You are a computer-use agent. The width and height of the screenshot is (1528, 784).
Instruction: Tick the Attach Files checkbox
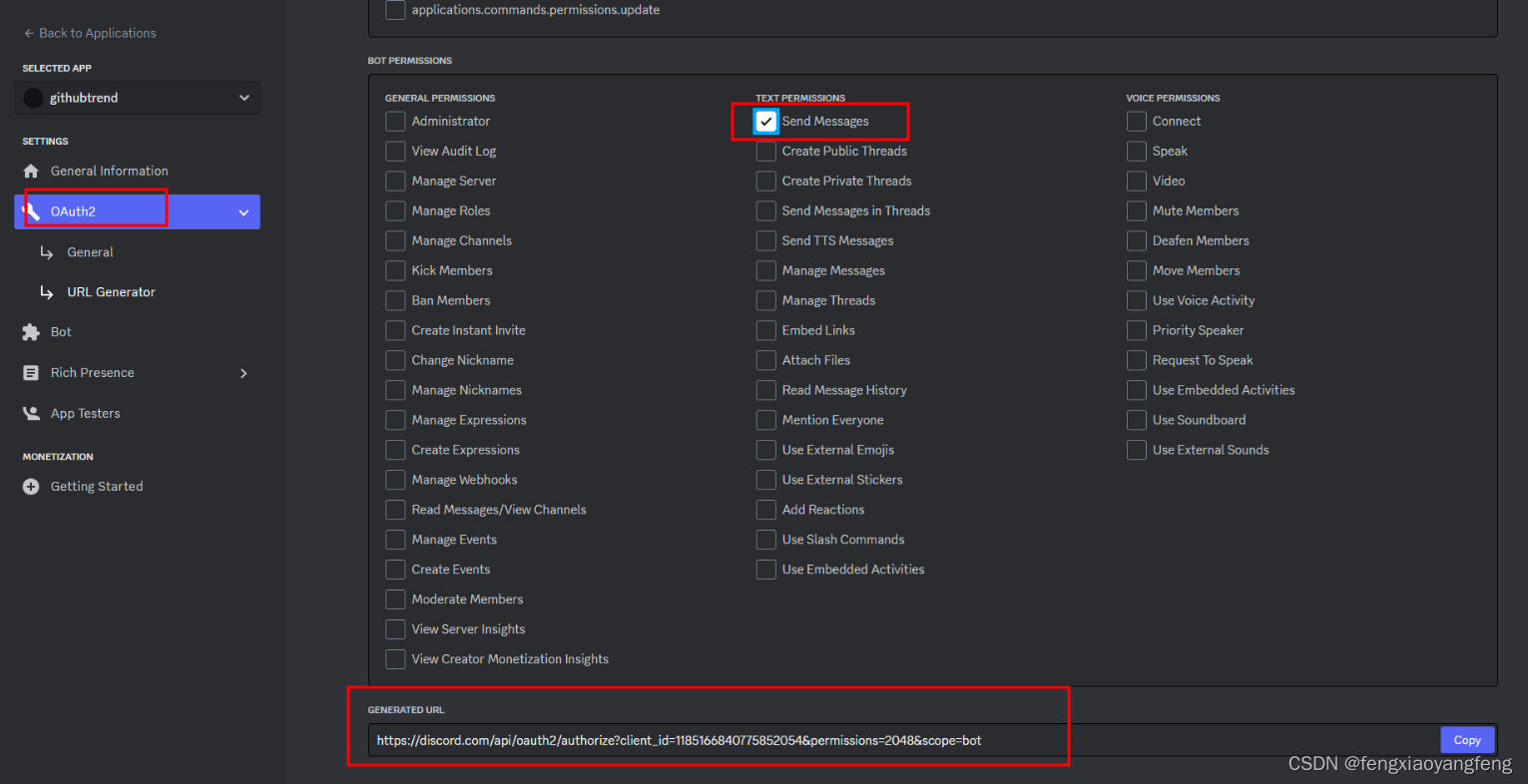(765, 360)
